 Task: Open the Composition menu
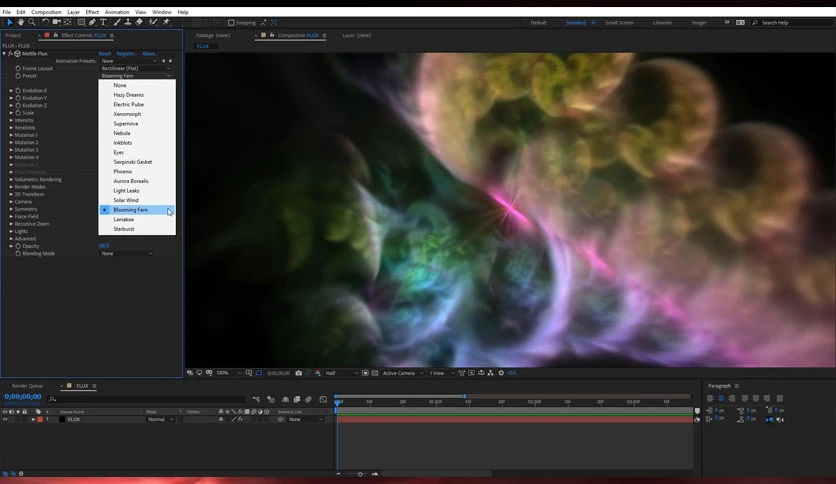(x=46, y=12)
